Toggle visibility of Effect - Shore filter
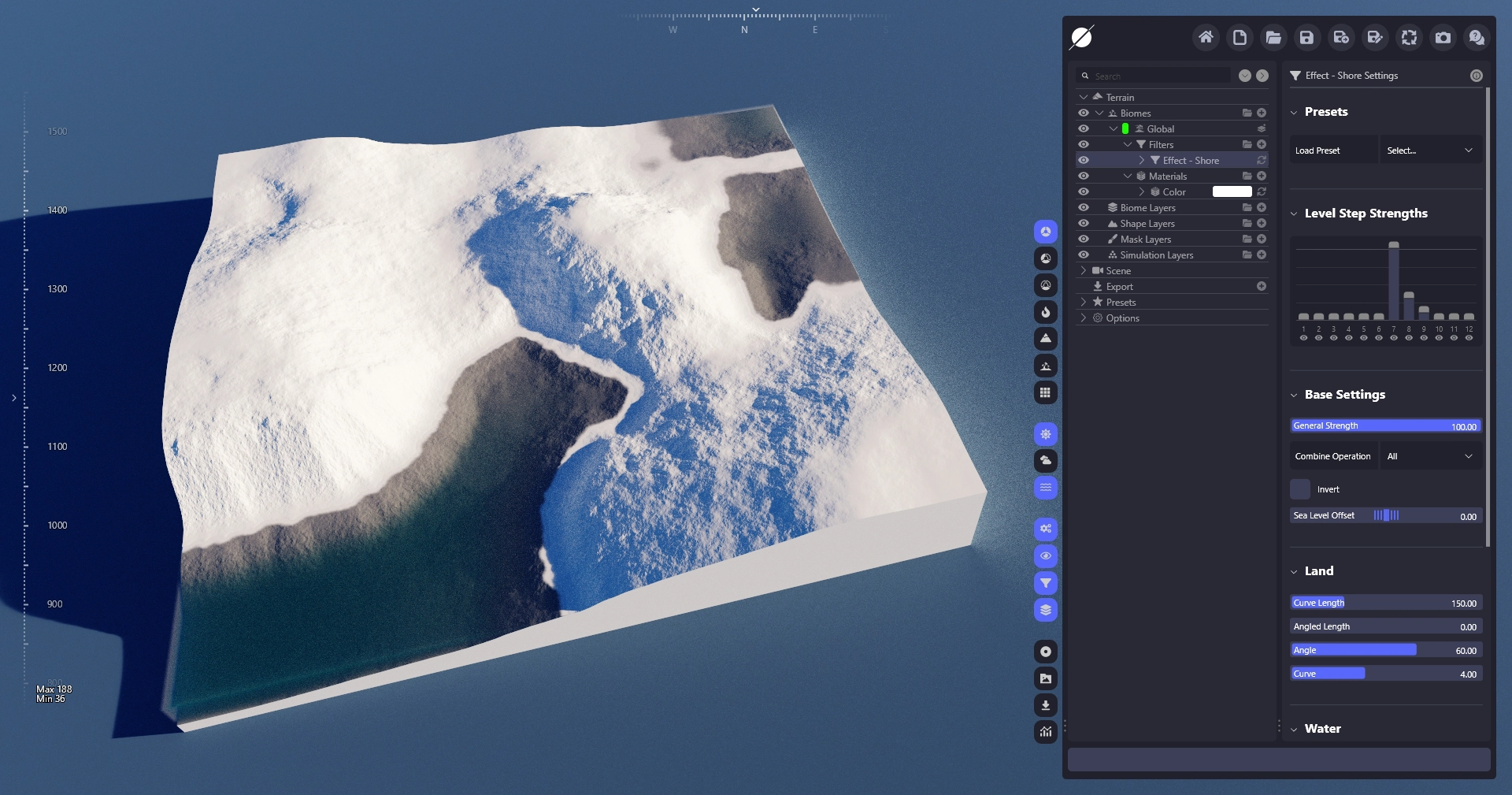Image resolution: width=1512 pixels, height=795 pixels. pos(1084,160)
